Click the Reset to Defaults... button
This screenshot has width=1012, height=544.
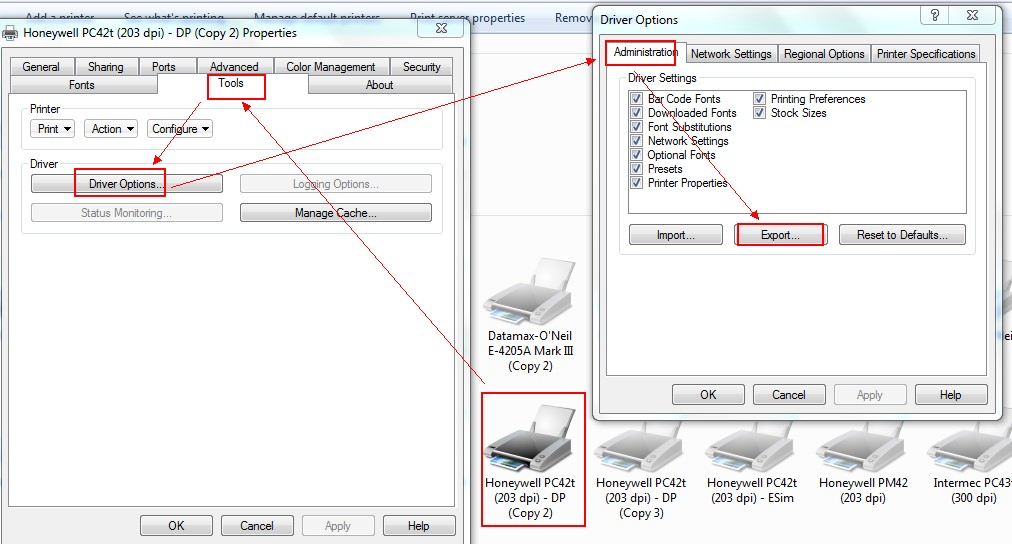click(902, 235)
